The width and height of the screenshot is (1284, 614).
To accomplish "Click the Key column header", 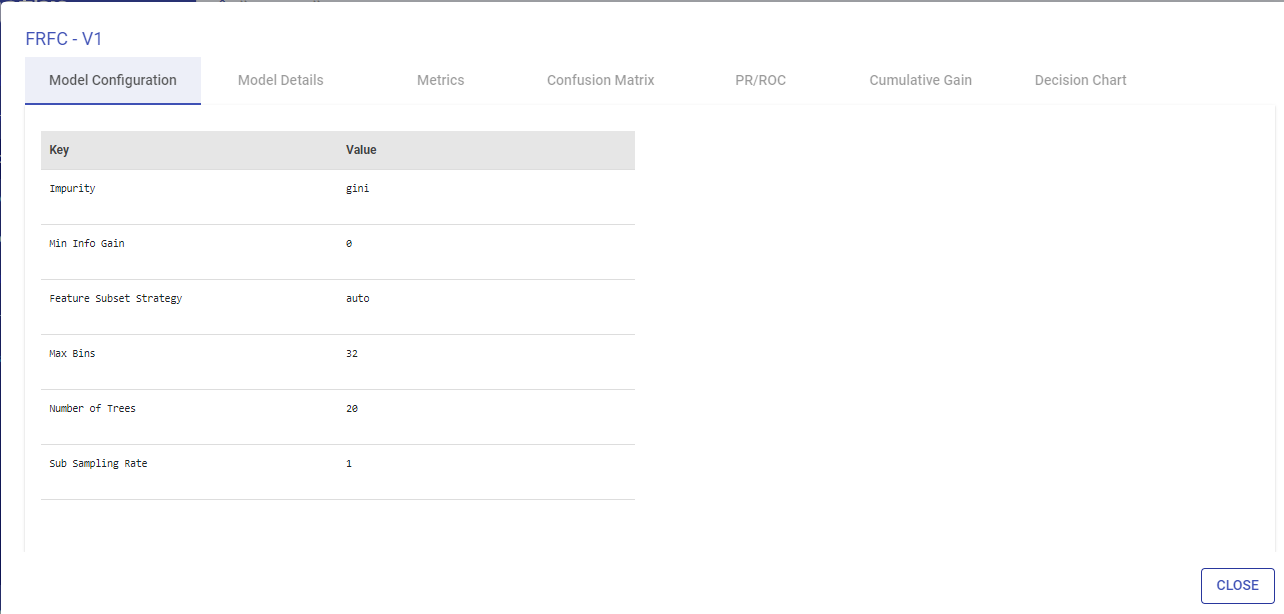I will tap(59, 150).
